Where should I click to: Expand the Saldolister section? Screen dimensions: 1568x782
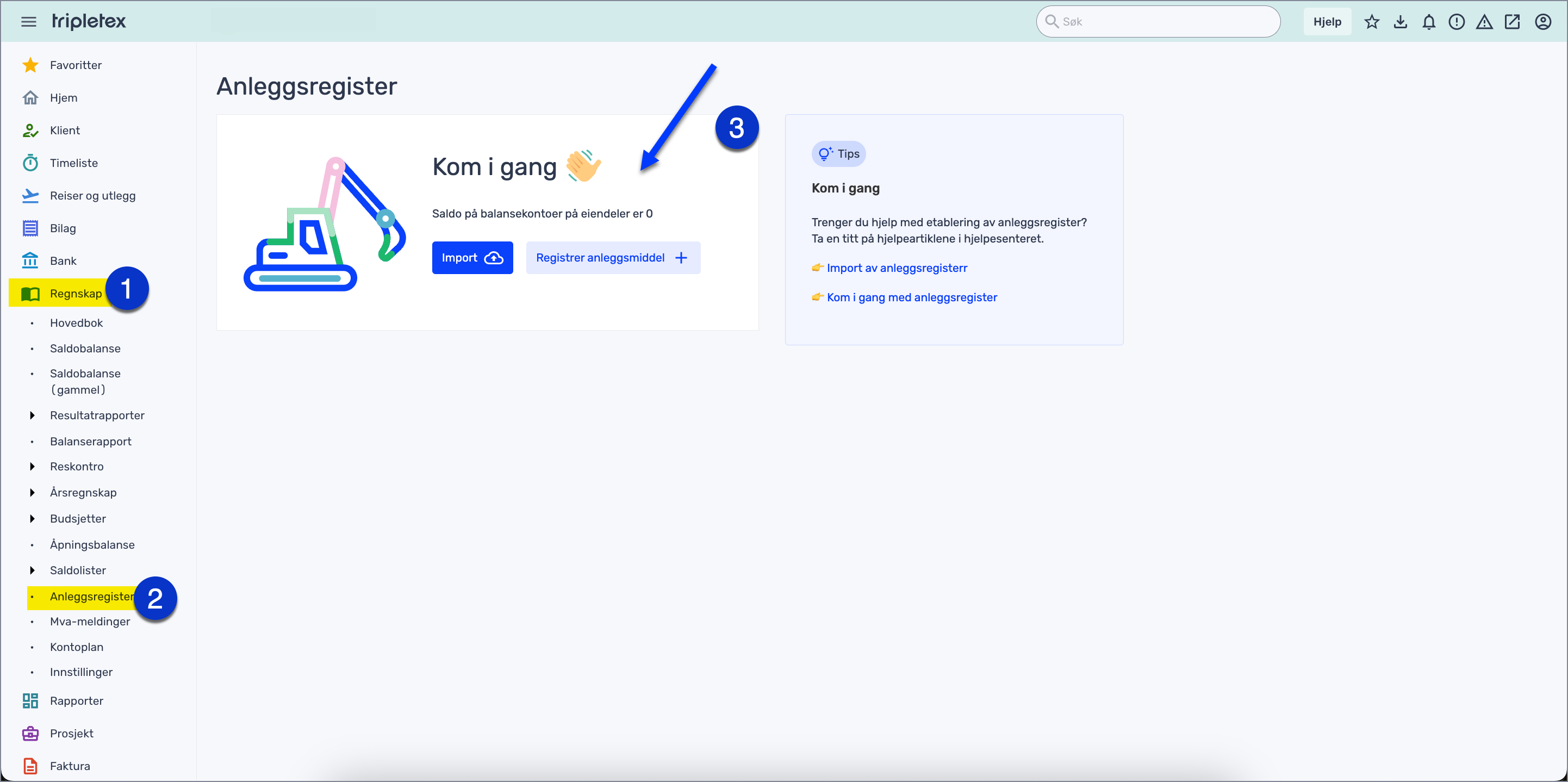click(33, 570)
